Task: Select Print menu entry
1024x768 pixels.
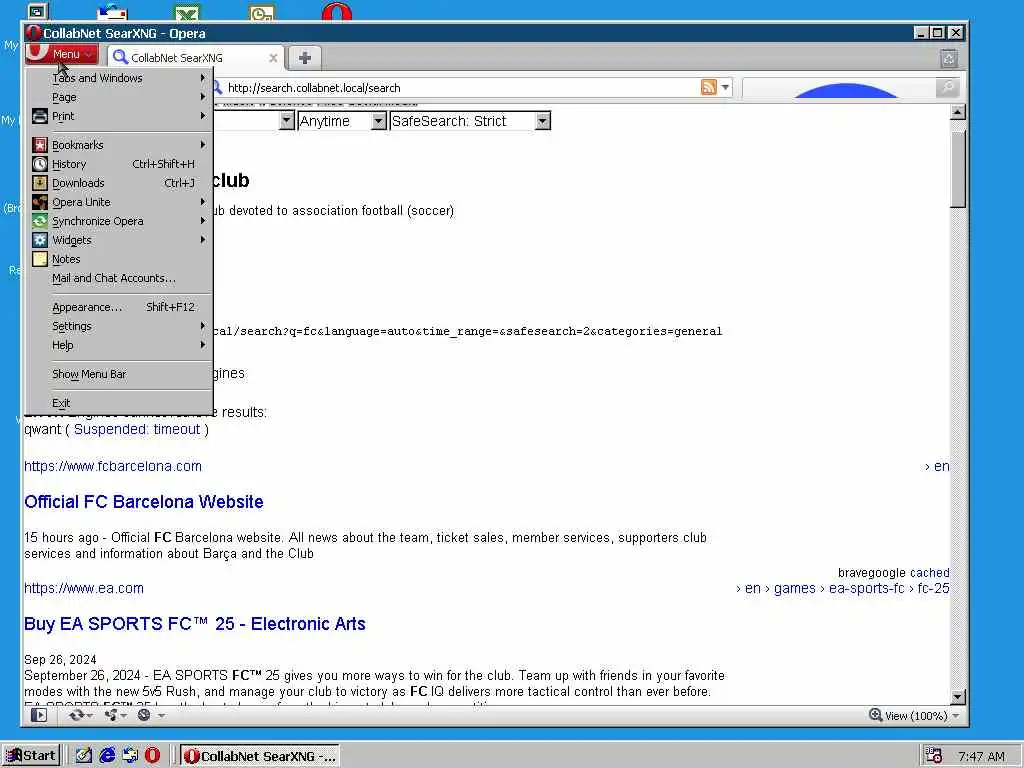Action: click(x=120, y=116)
